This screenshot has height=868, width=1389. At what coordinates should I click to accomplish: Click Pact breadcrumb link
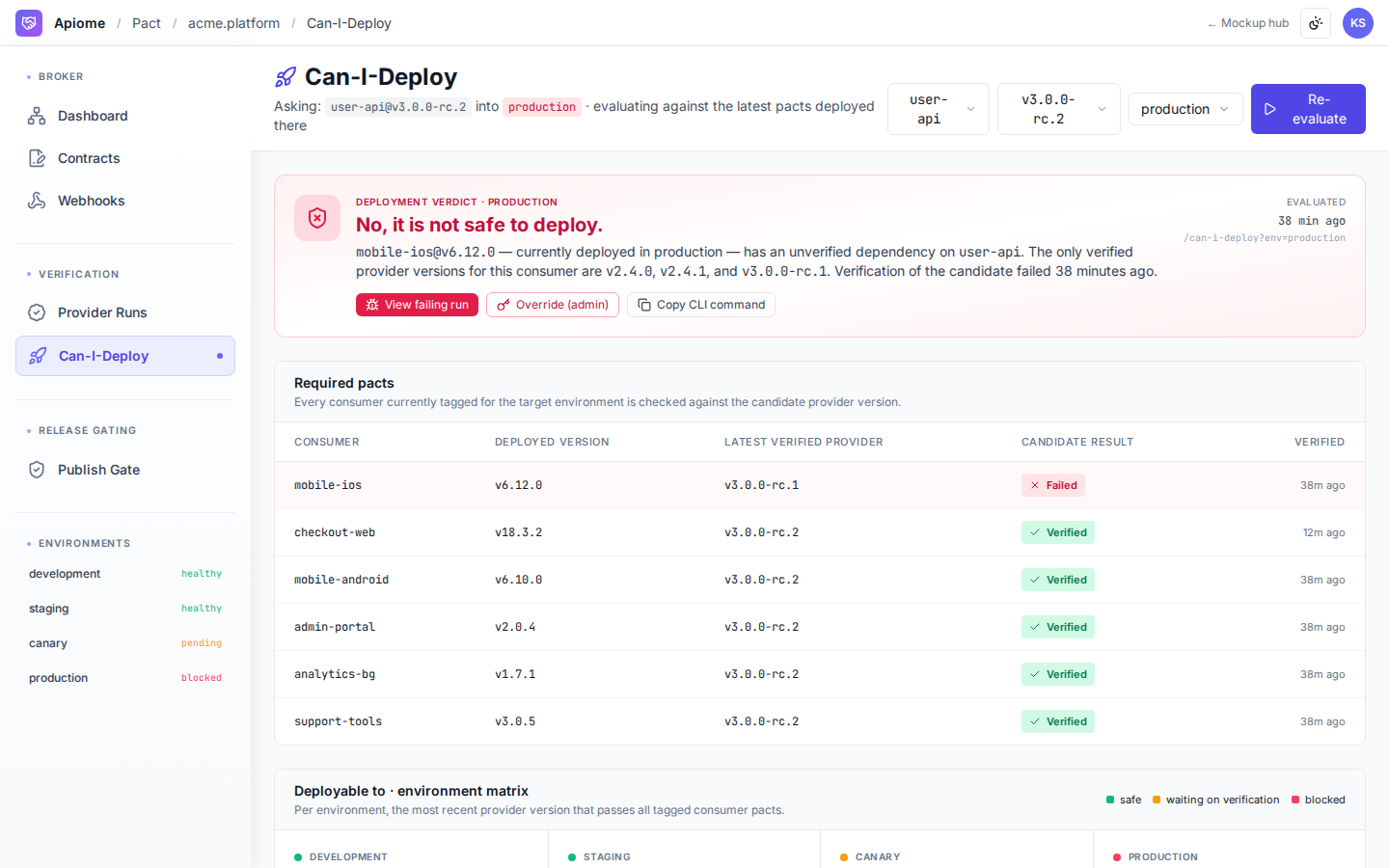point(147,23)
